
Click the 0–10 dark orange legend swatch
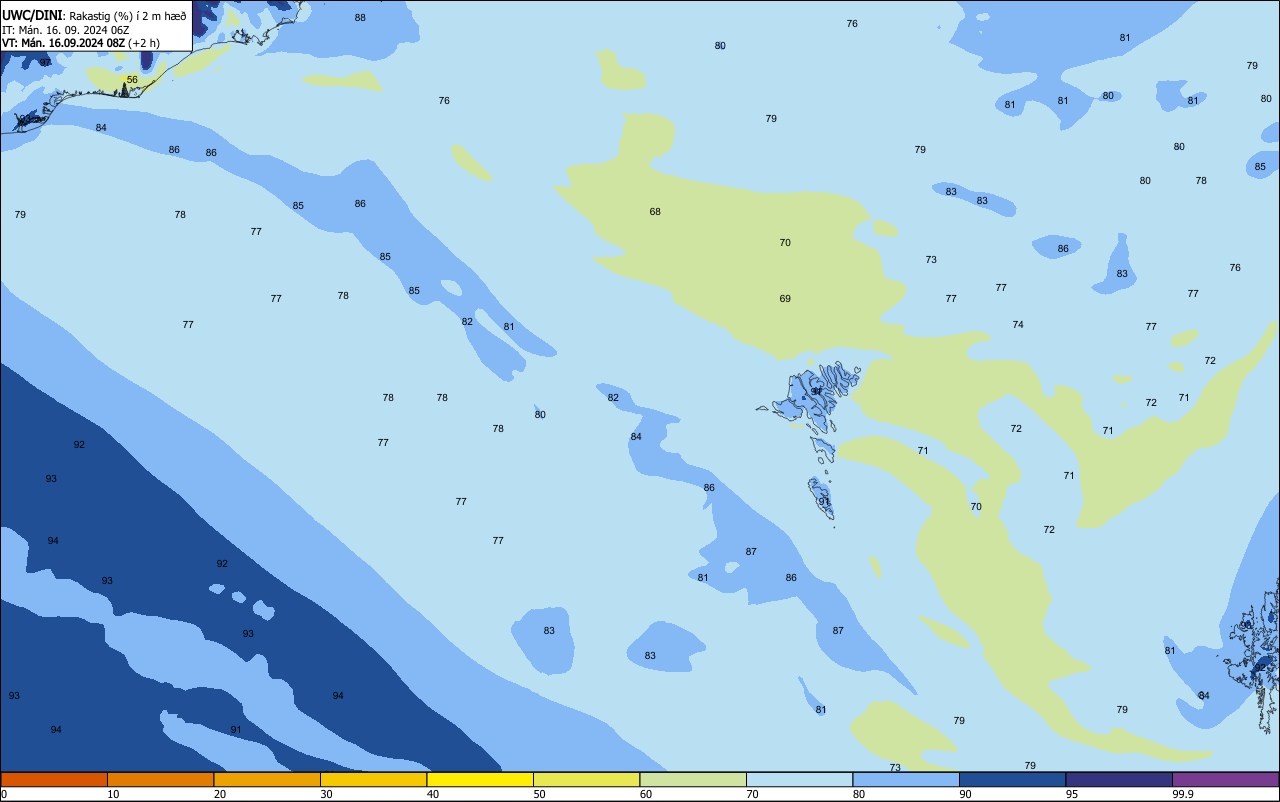coord(54,779)
